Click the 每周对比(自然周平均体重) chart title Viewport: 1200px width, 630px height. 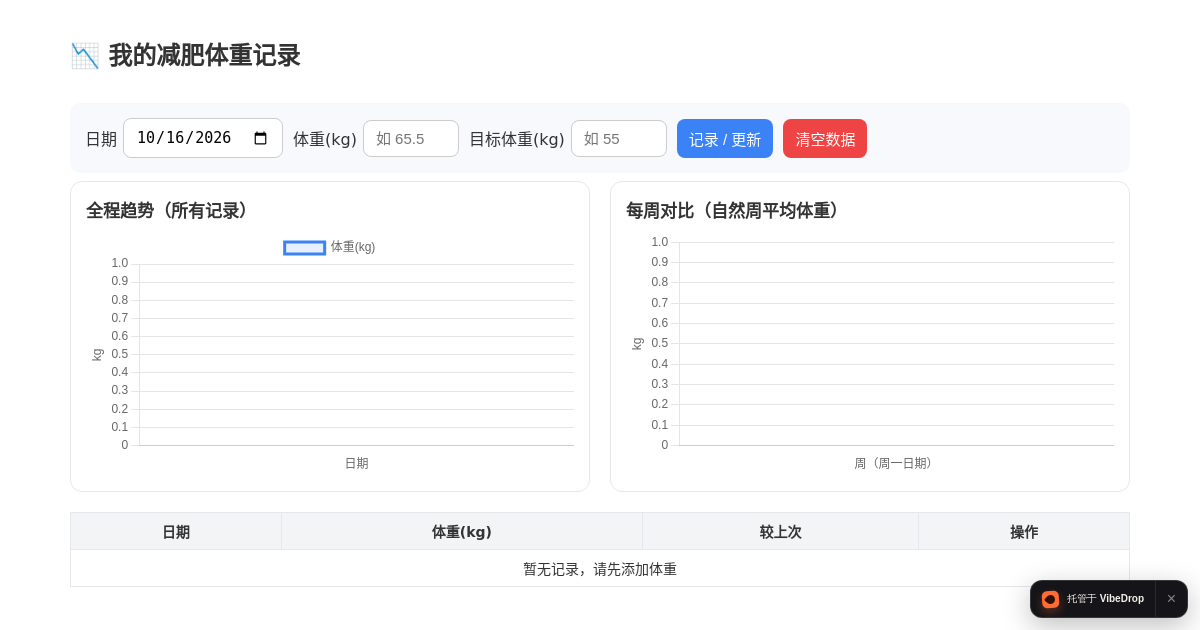point(736,211)
